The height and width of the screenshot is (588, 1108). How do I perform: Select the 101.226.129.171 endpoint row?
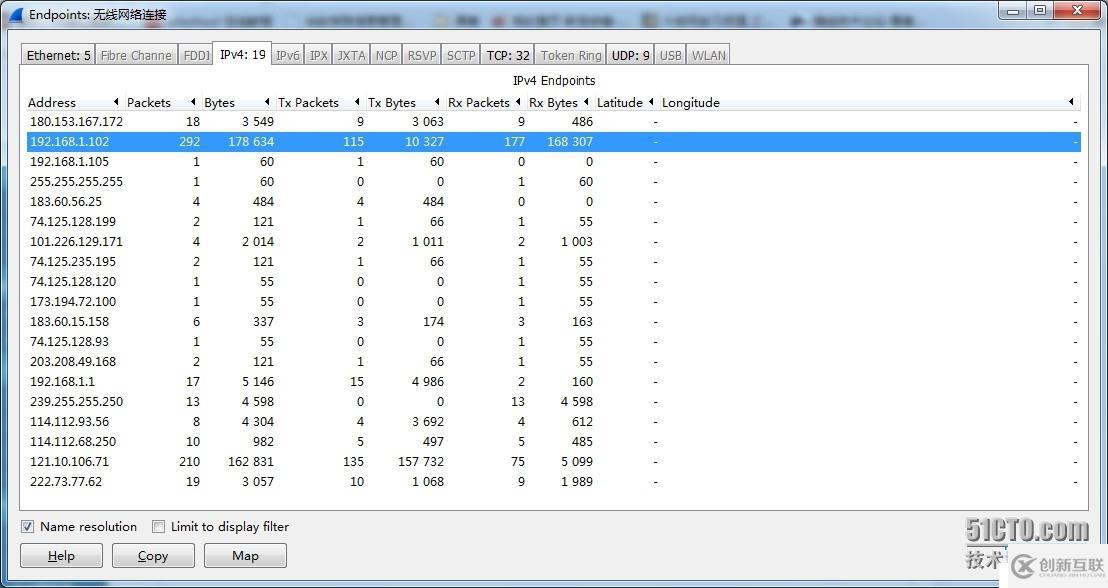(x=553, y=242)
